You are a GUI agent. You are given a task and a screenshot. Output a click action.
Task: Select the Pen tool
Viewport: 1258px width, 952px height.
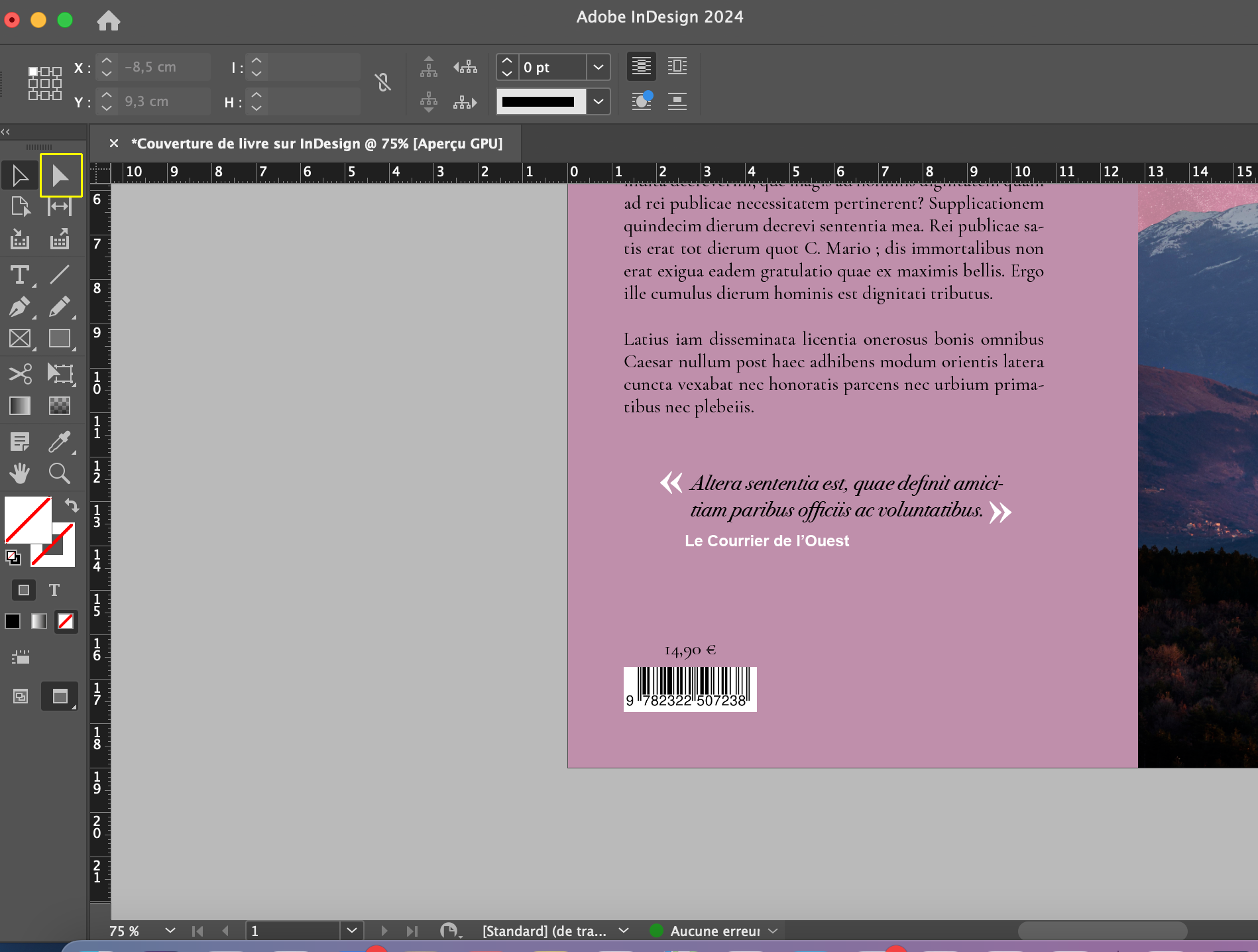[20, 307]
